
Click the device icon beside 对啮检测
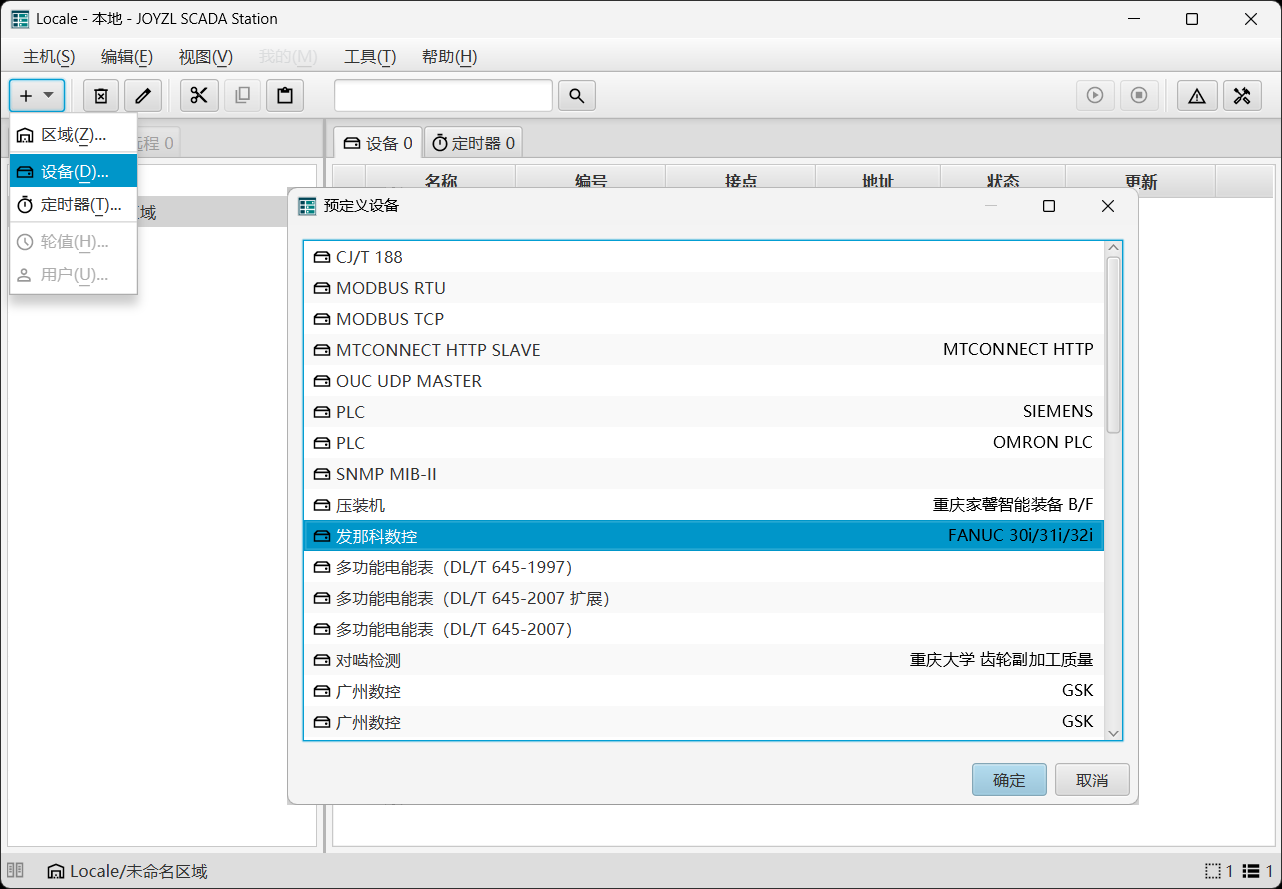pyautogui.click(x=322, y=660)
